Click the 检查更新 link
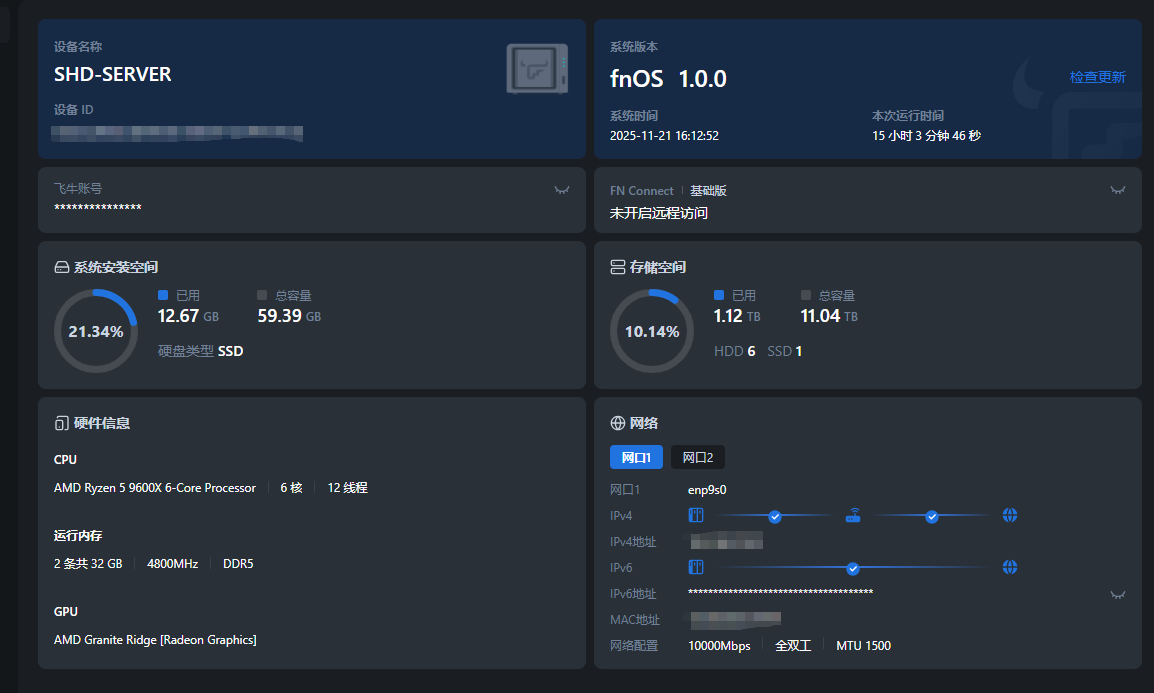Screen dimensions: 1154x693 pyautogui.click(x=1097, y=77)
